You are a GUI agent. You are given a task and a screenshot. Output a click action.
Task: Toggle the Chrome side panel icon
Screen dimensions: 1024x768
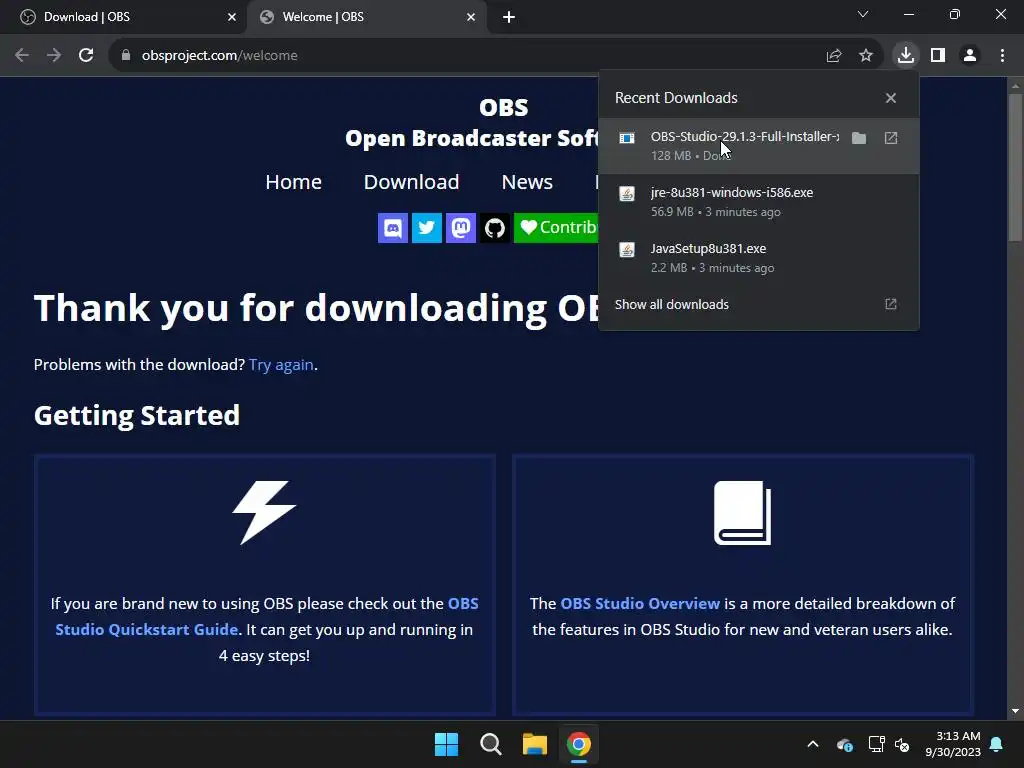pos(938,56)
